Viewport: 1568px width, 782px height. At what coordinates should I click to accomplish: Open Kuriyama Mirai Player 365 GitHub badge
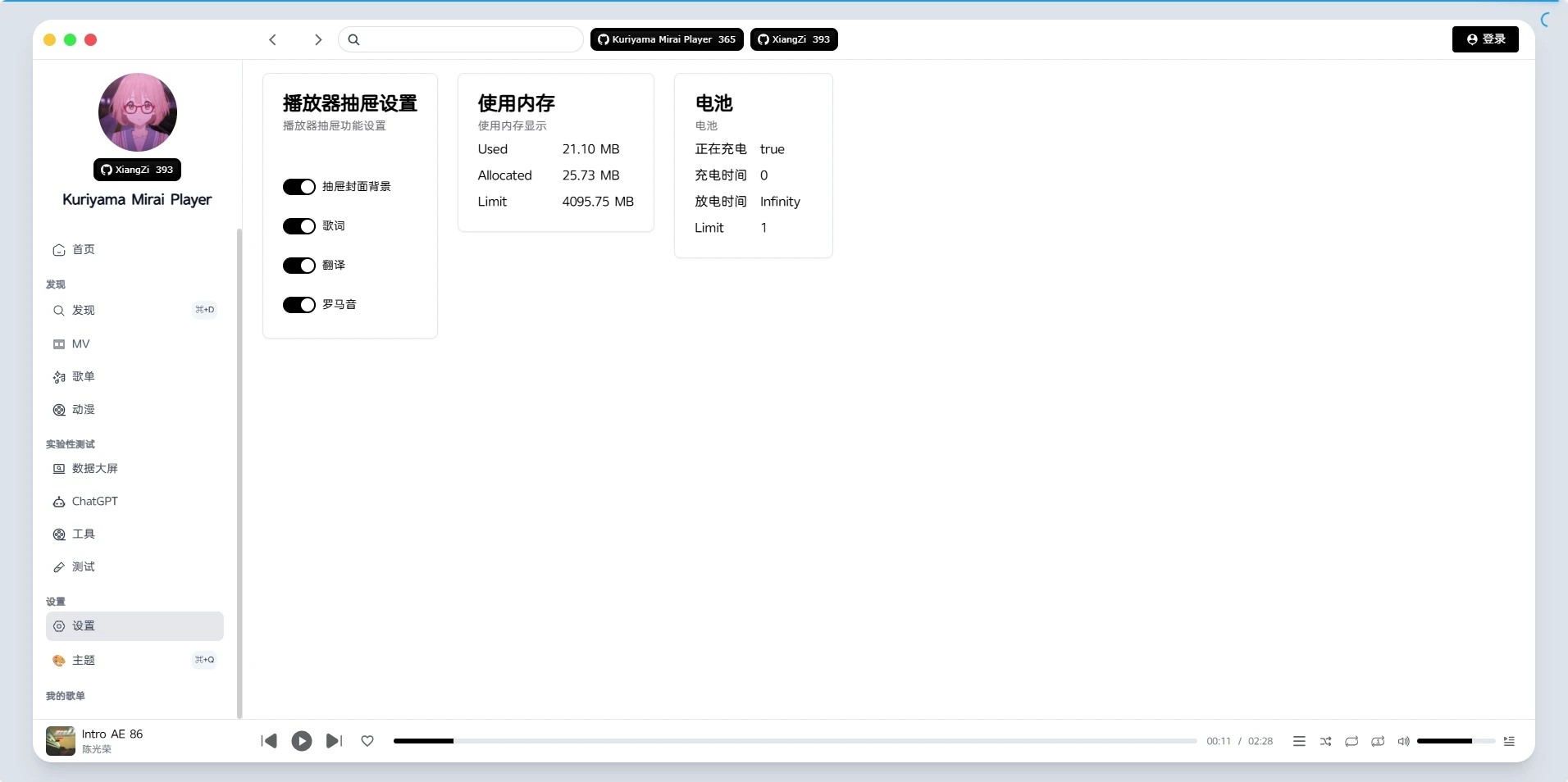[667, 39]
